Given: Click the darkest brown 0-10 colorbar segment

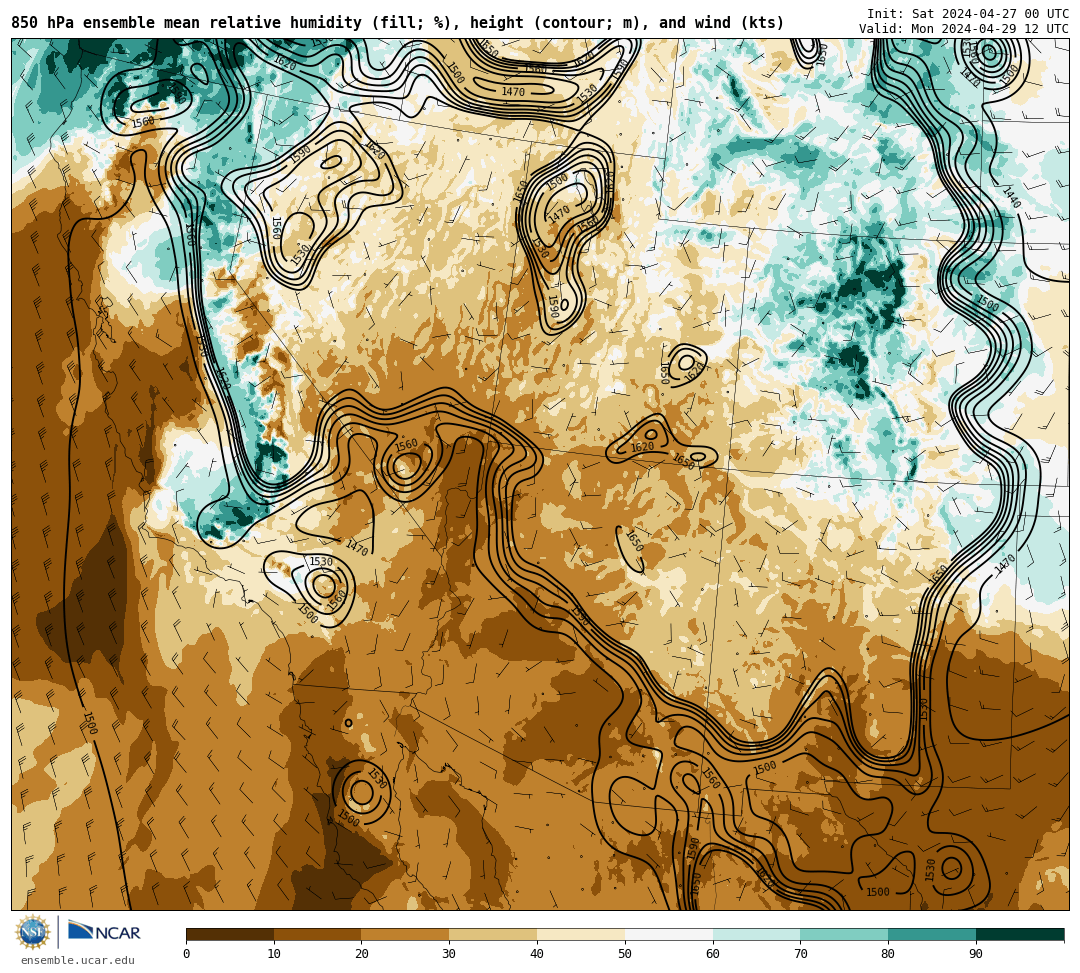Looking at the screenshot, I should click(x=230, y=934).
